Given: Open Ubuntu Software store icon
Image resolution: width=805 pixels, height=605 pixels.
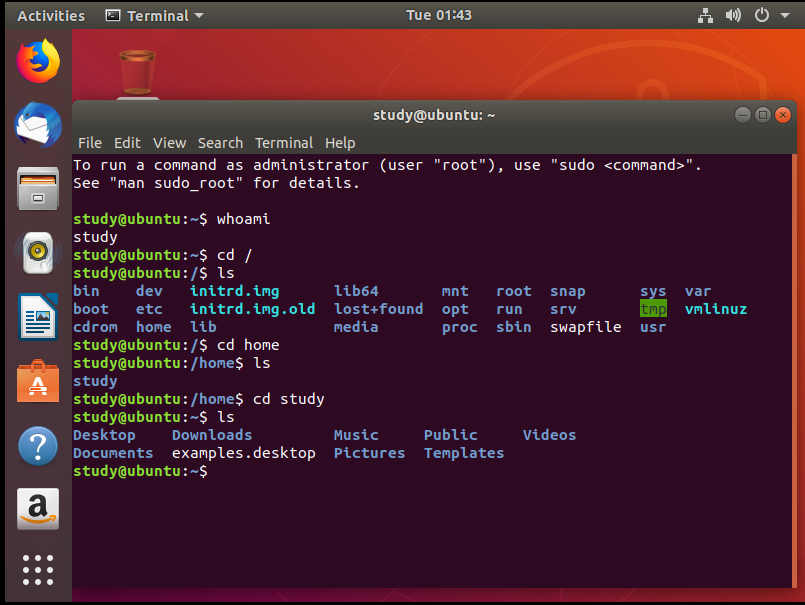Looking at the screenshot, I should [x=37, y=382].
